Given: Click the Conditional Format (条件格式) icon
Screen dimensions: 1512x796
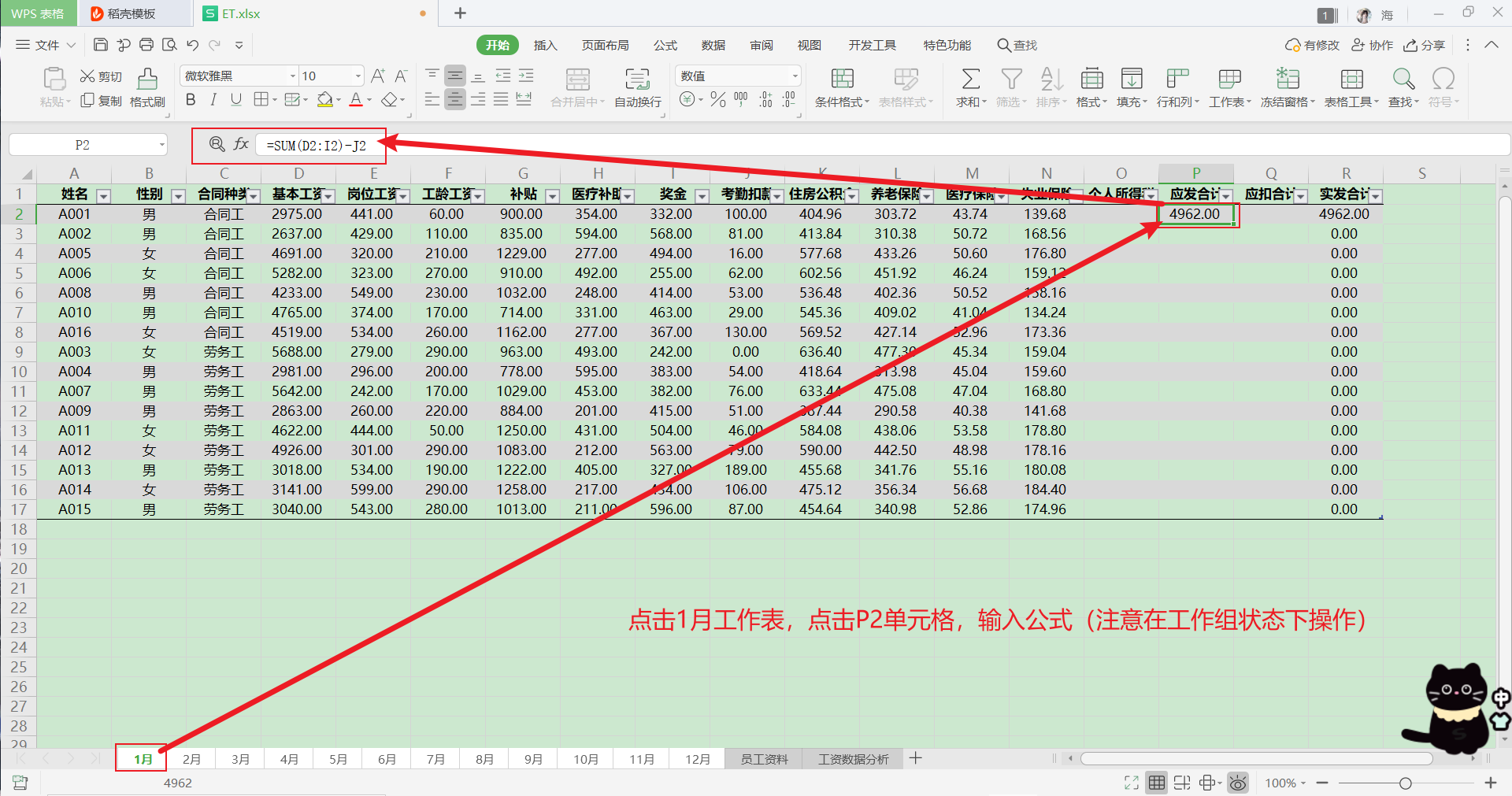Looking at the screenshot, I should point(842,79).
